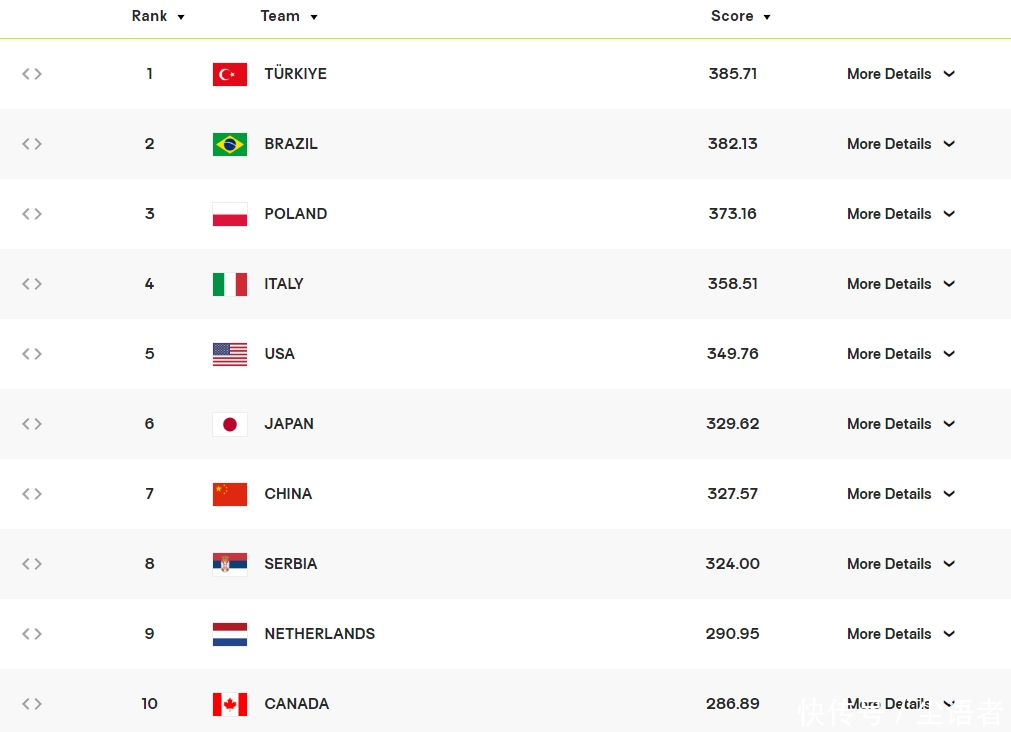Click the China flag icon

pos(230,494)
